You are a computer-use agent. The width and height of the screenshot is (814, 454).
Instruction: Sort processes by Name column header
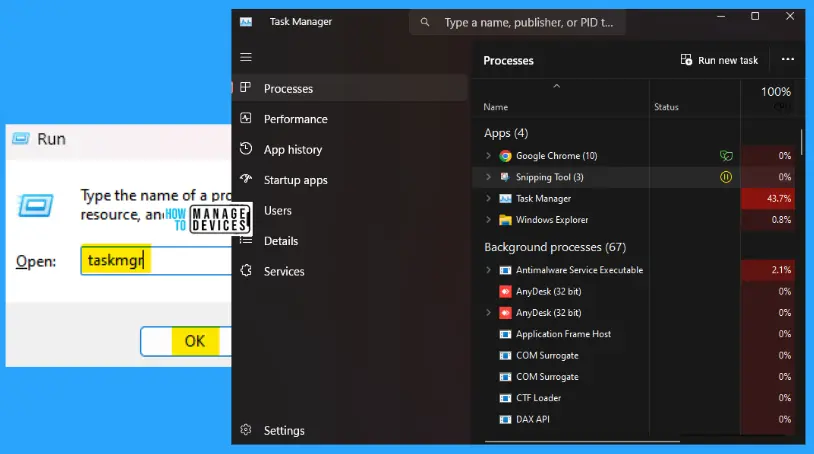496,107
